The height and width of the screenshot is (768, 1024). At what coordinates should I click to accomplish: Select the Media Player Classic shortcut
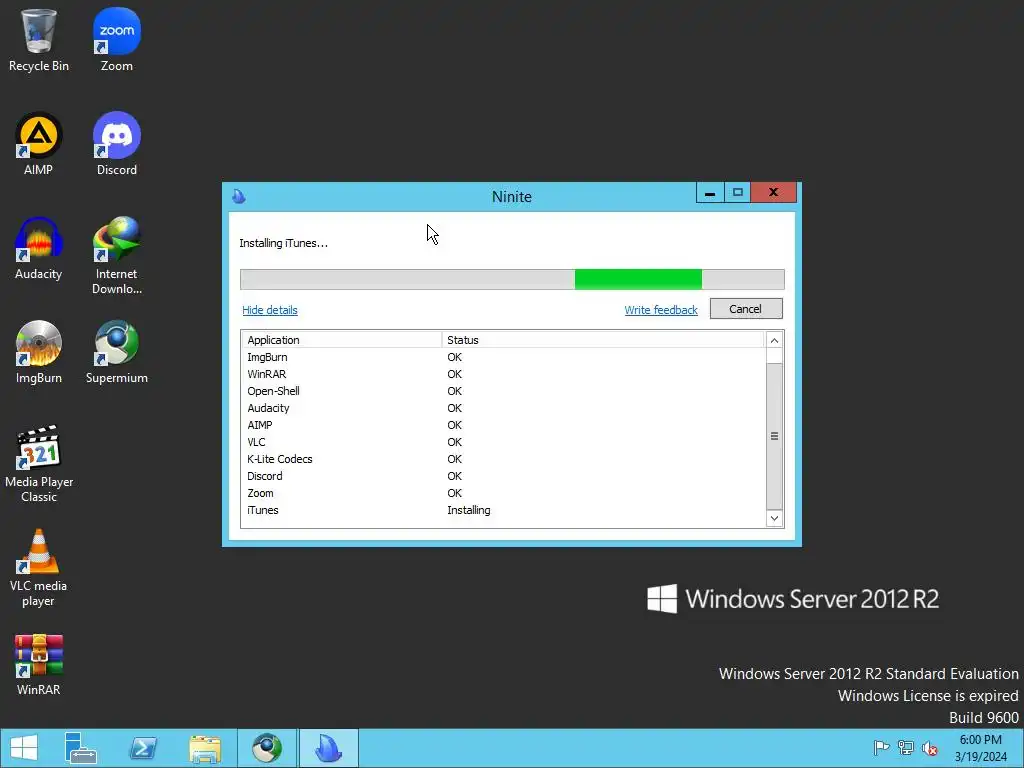tap(39, 464)
